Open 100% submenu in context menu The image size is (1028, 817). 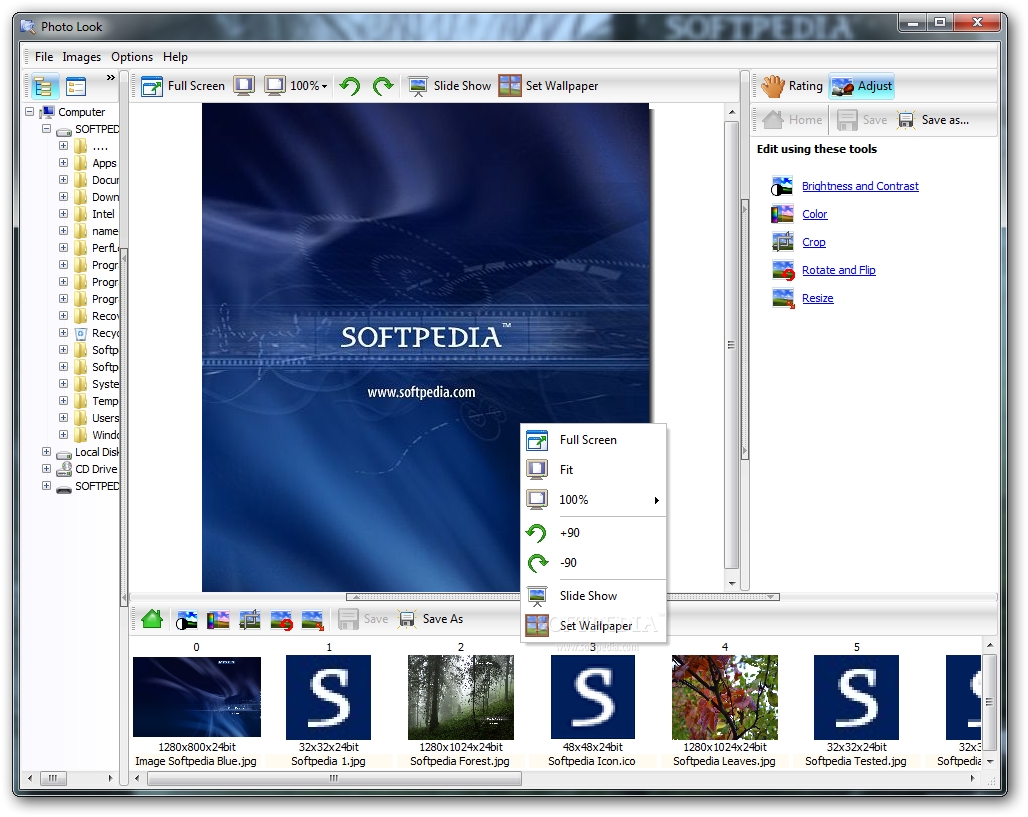593,500
